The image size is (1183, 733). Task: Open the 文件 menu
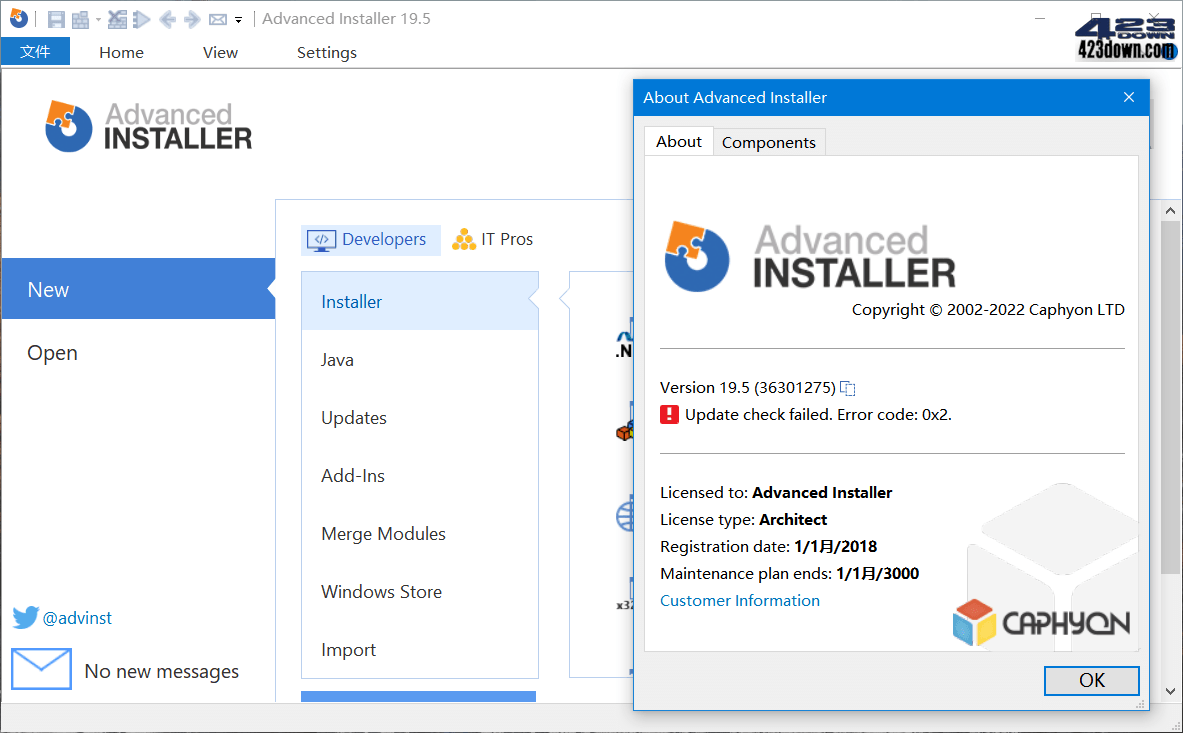tap(36, 51)
